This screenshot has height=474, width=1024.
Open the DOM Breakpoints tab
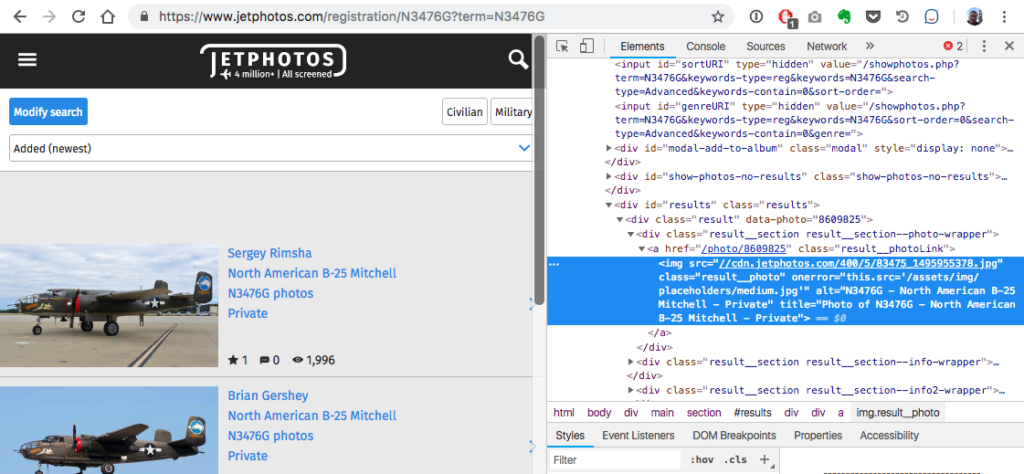click(x=734, y=435)
